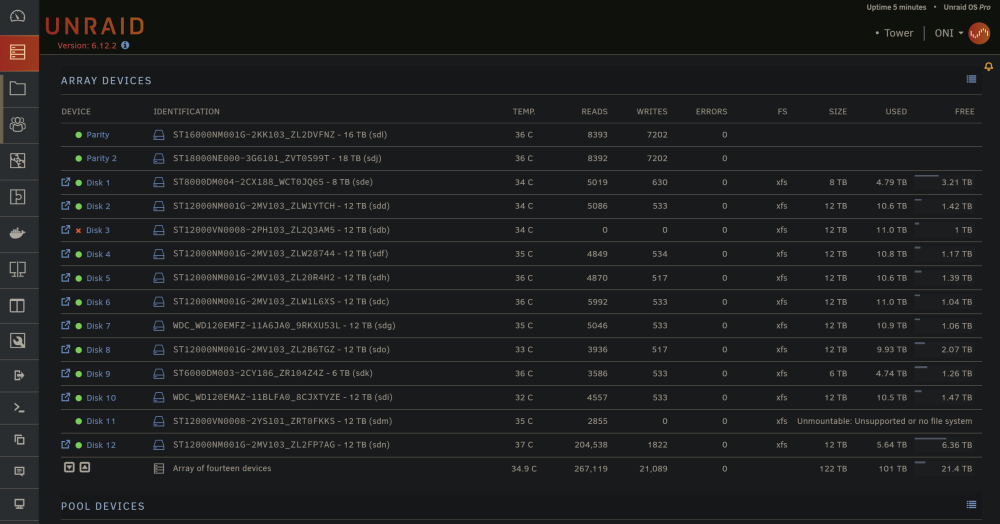The image size is (1000, 524).
Task: Open the columns layout sidebar icon
Action: tap(18, 305)
